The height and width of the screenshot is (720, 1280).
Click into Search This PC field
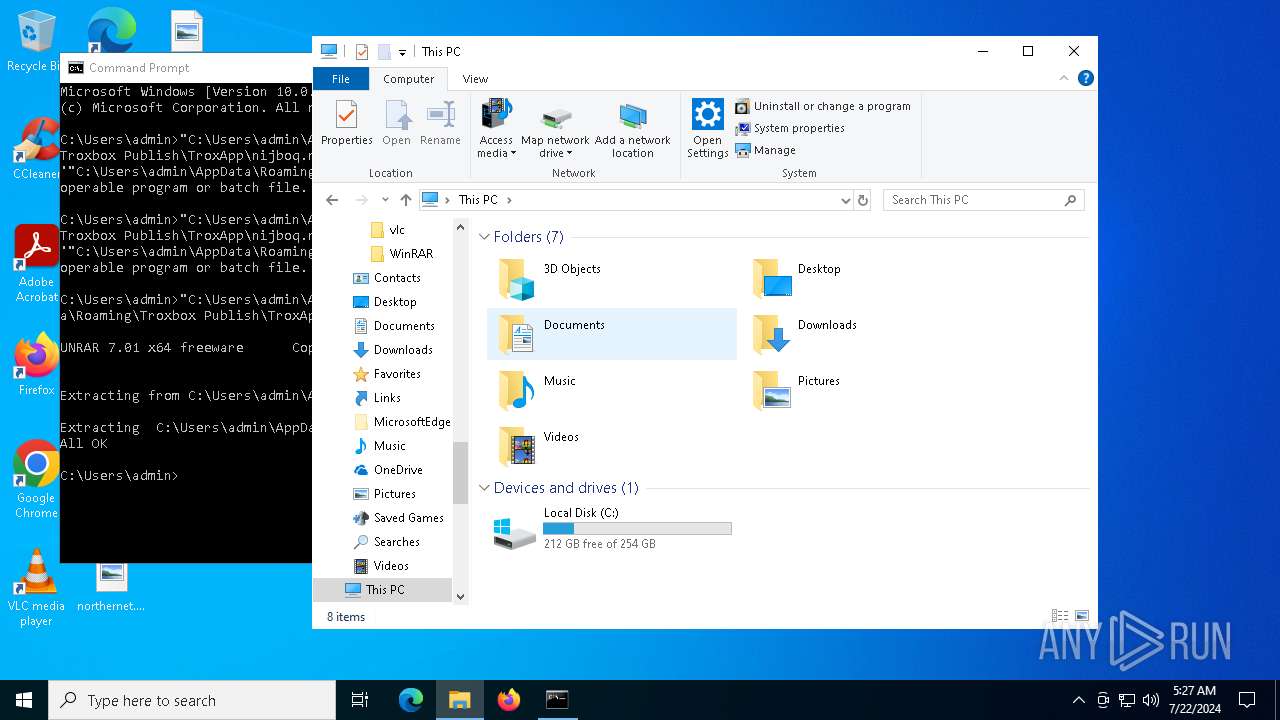click(983, 200)
